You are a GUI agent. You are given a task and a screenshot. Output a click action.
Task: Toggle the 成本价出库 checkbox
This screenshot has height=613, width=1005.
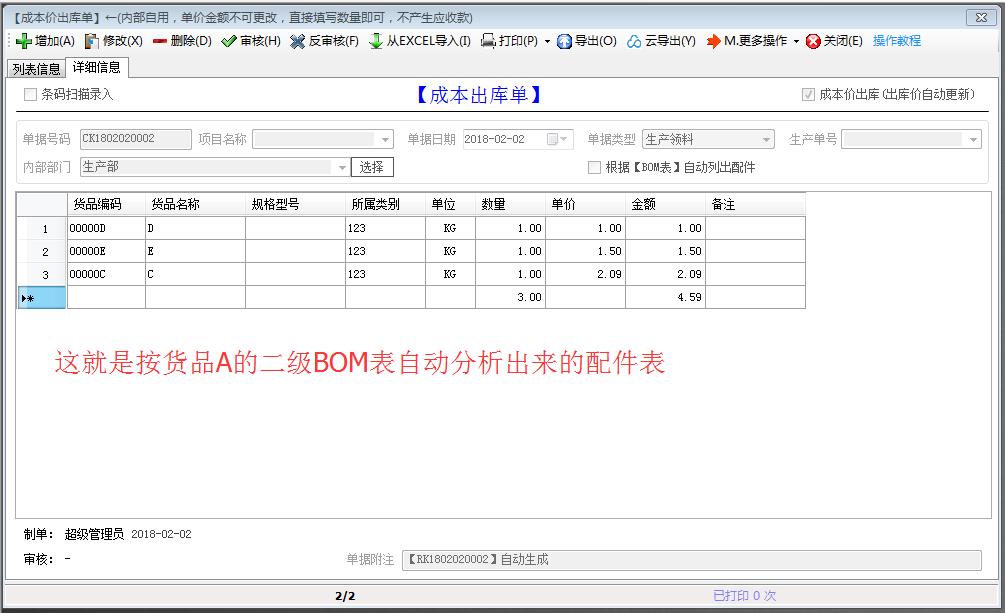pyautogui.click(x=808, y=95)
